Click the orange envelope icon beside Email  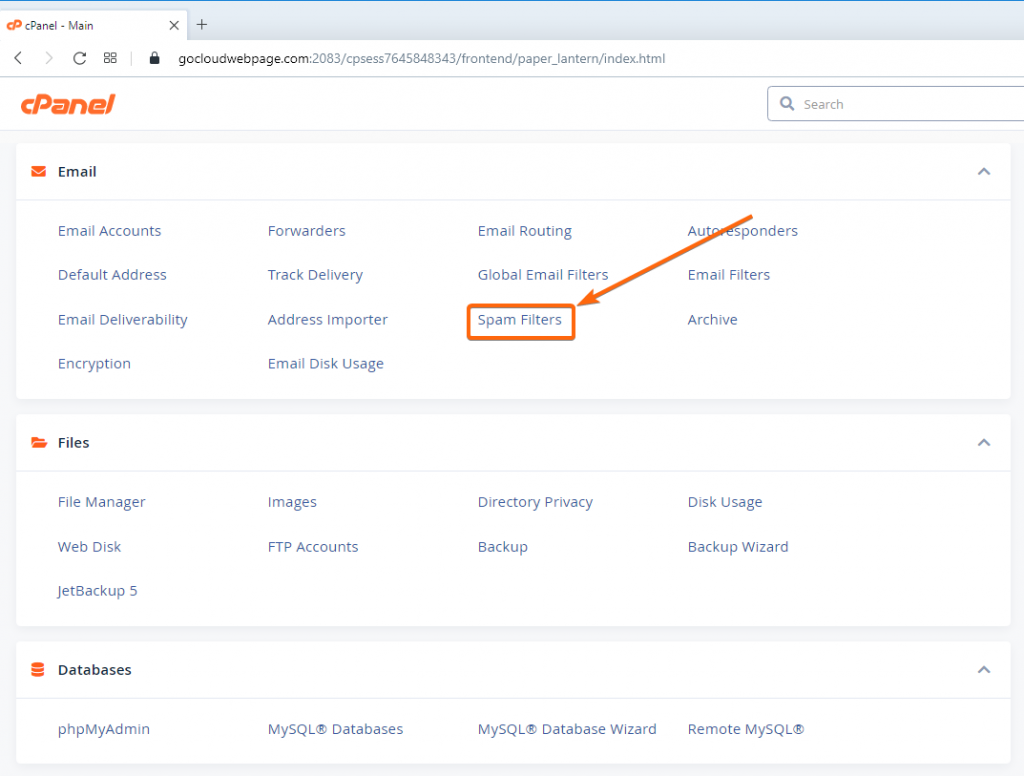(x=37, y=171)
